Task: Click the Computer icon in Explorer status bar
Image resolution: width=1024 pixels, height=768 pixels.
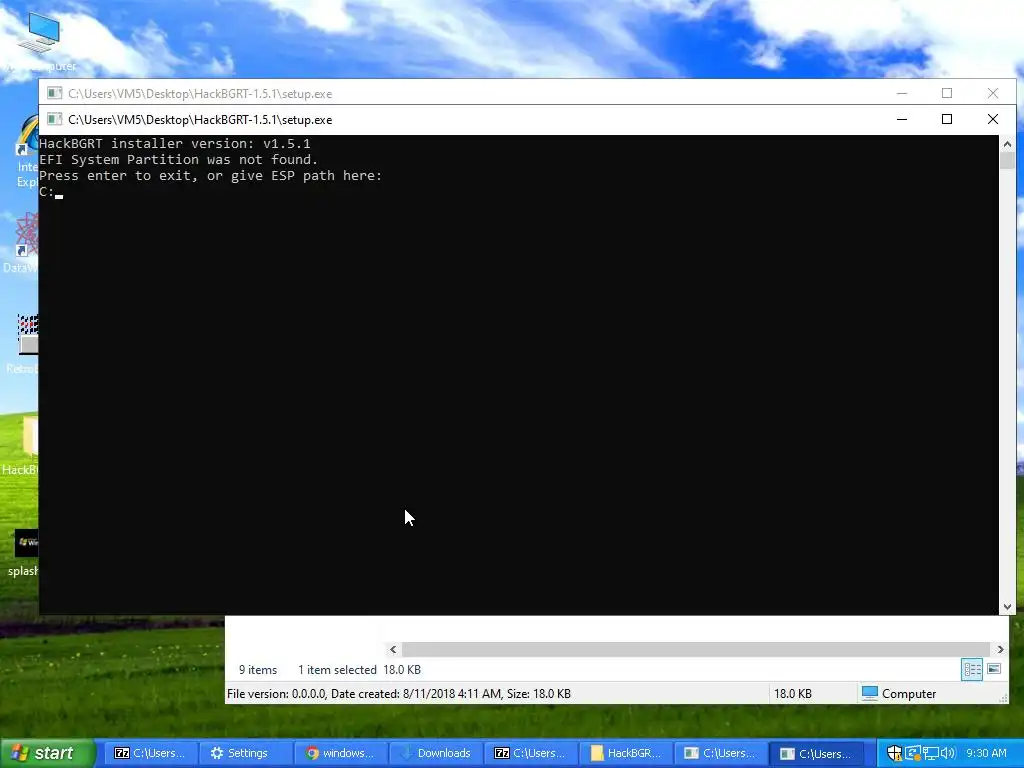Action: tap(869, 694)
